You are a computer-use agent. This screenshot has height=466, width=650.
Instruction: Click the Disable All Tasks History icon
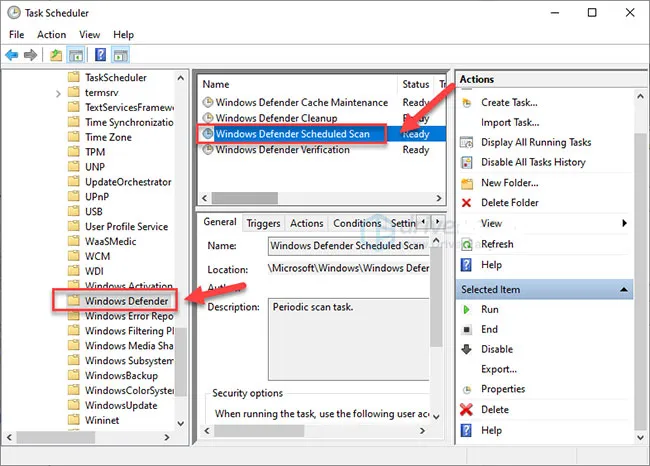[467, 163]
